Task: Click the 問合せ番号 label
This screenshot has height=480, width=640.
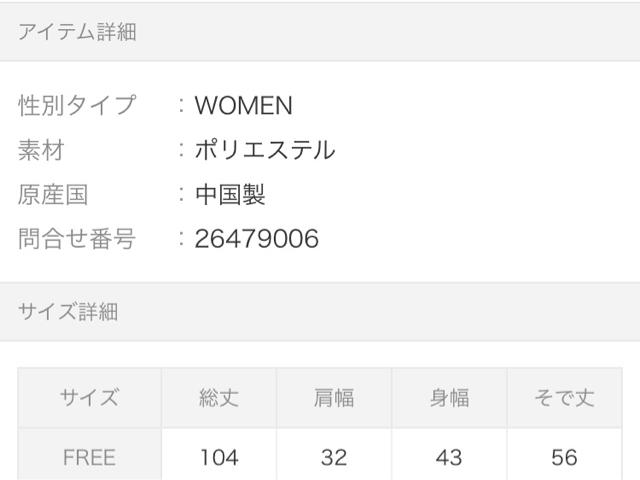Action: [x=77, y=238]
